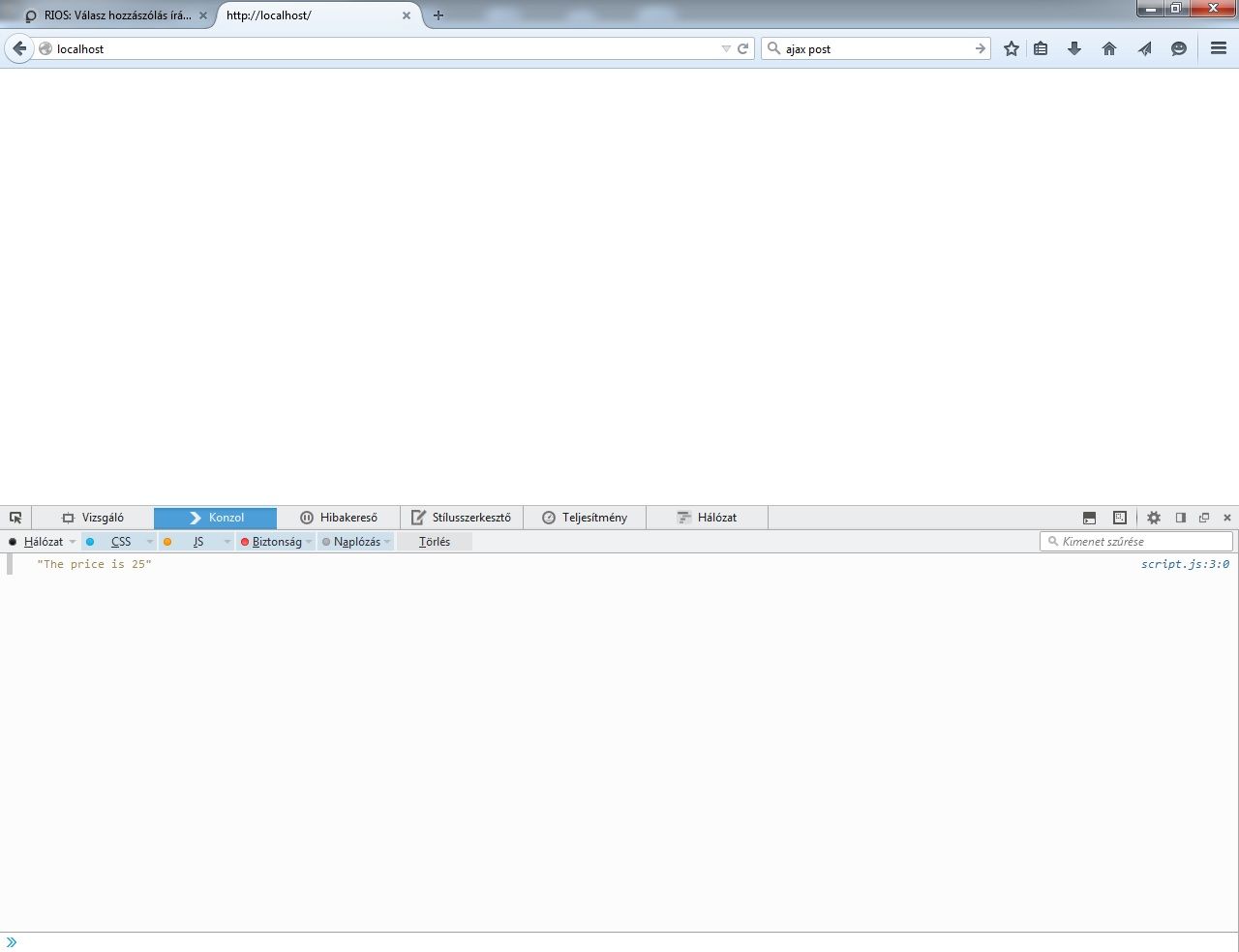Expand the Naplózás filter dropdown arrow

[387, 542]
